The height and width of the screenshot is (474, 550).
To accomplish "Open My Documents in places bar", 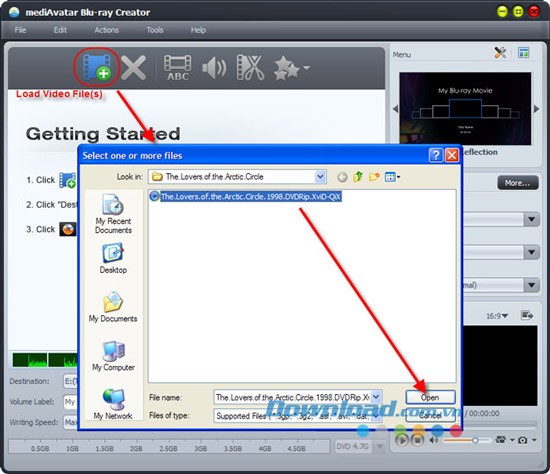I will 113,307.
